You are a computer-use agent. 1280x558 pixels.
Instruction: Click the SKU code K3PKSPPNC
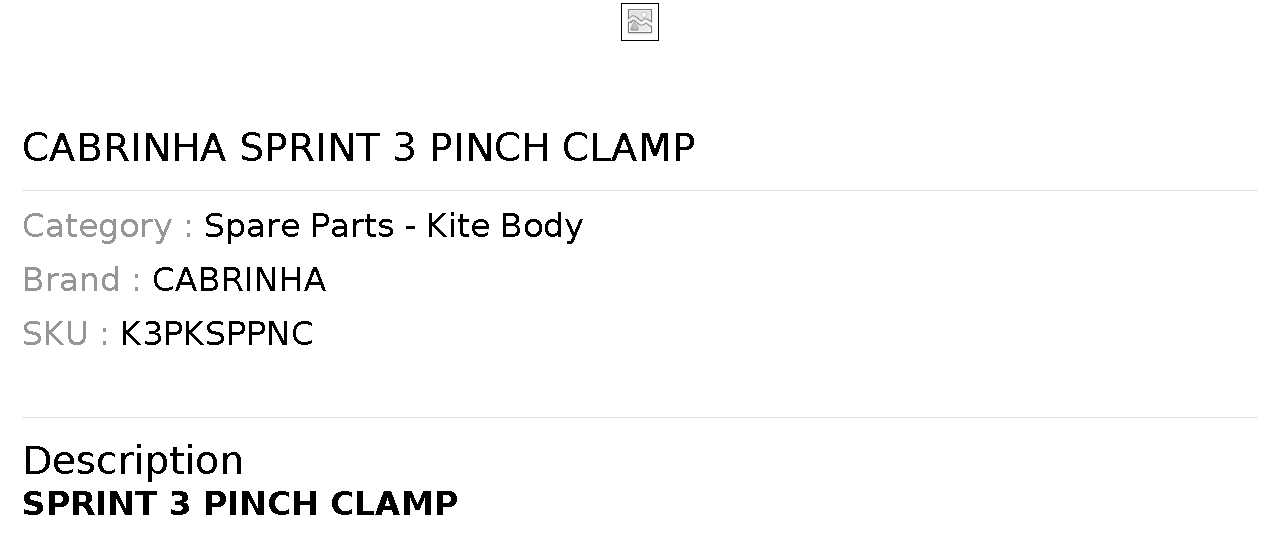[x=217, y=334]
